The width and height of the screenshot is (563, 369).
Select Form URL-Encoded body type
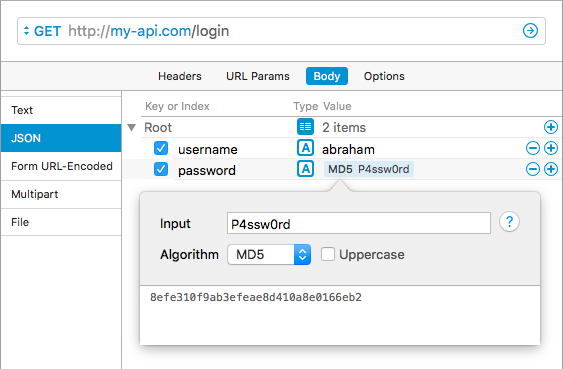[61, 166]
